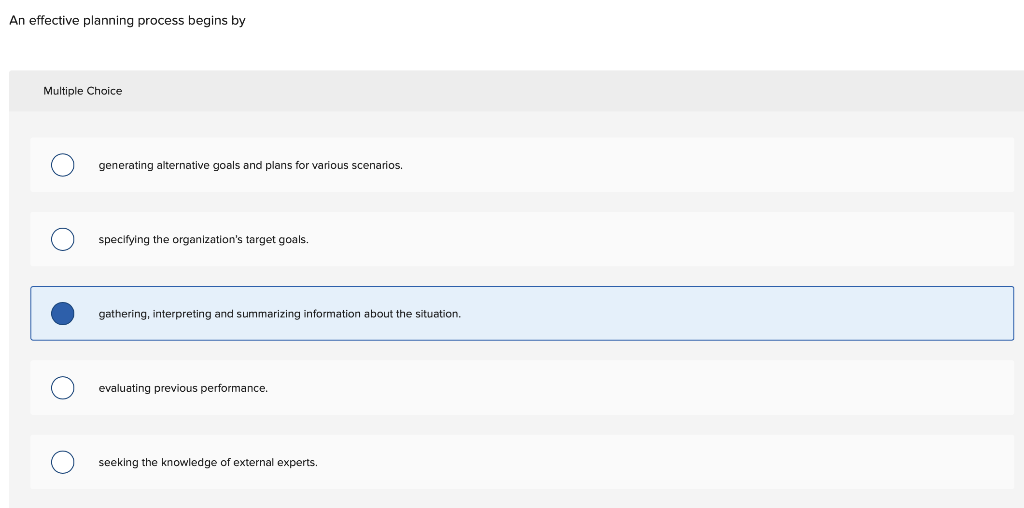
Task: Click text 'generating alternative goals and plans for various scenarios.'
Action: (251, 165)
